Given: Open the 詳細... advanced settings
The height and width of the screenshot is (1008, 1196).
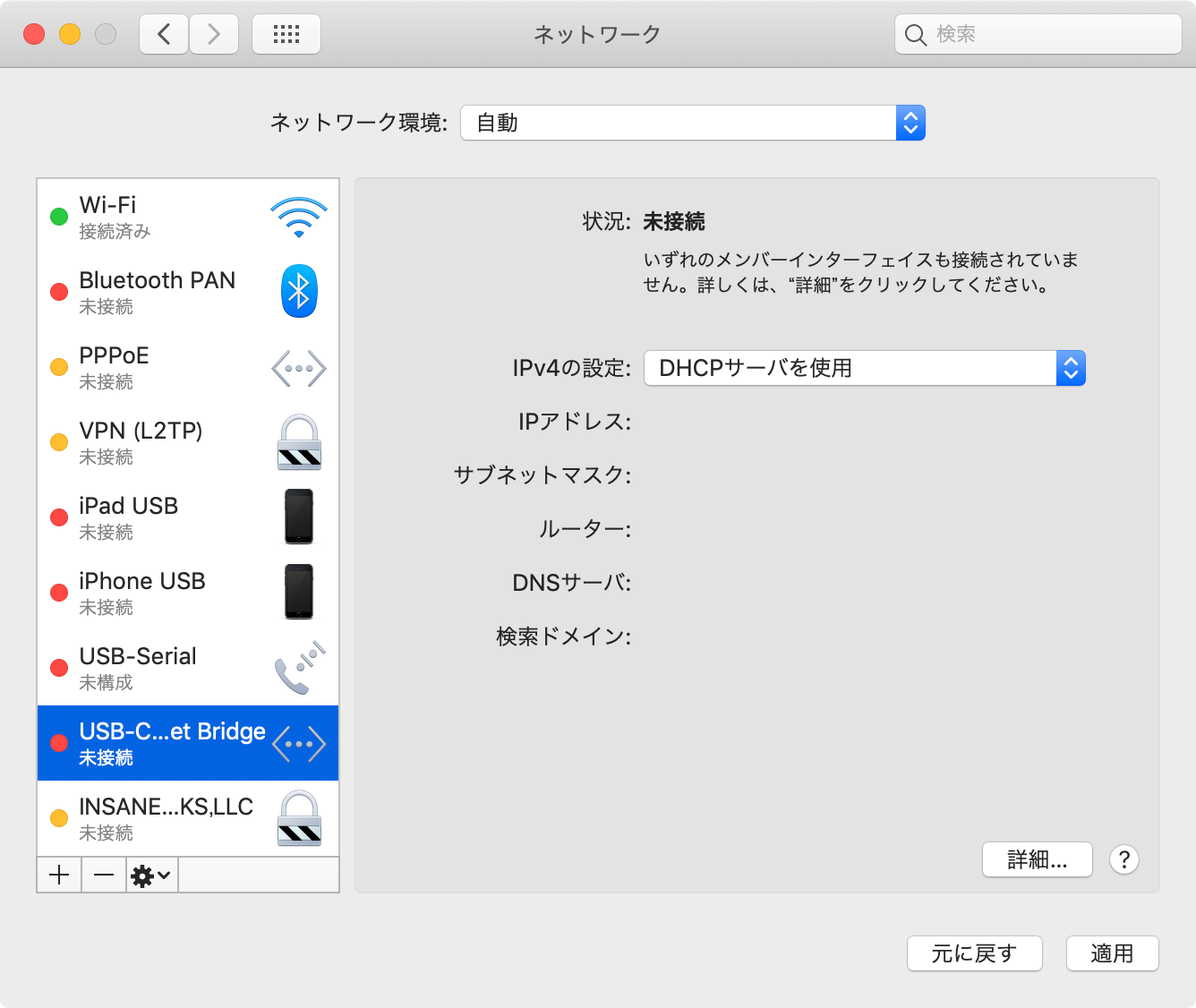Looking at the screenshot, I should pyautogui.click(x=1038, y=859).
